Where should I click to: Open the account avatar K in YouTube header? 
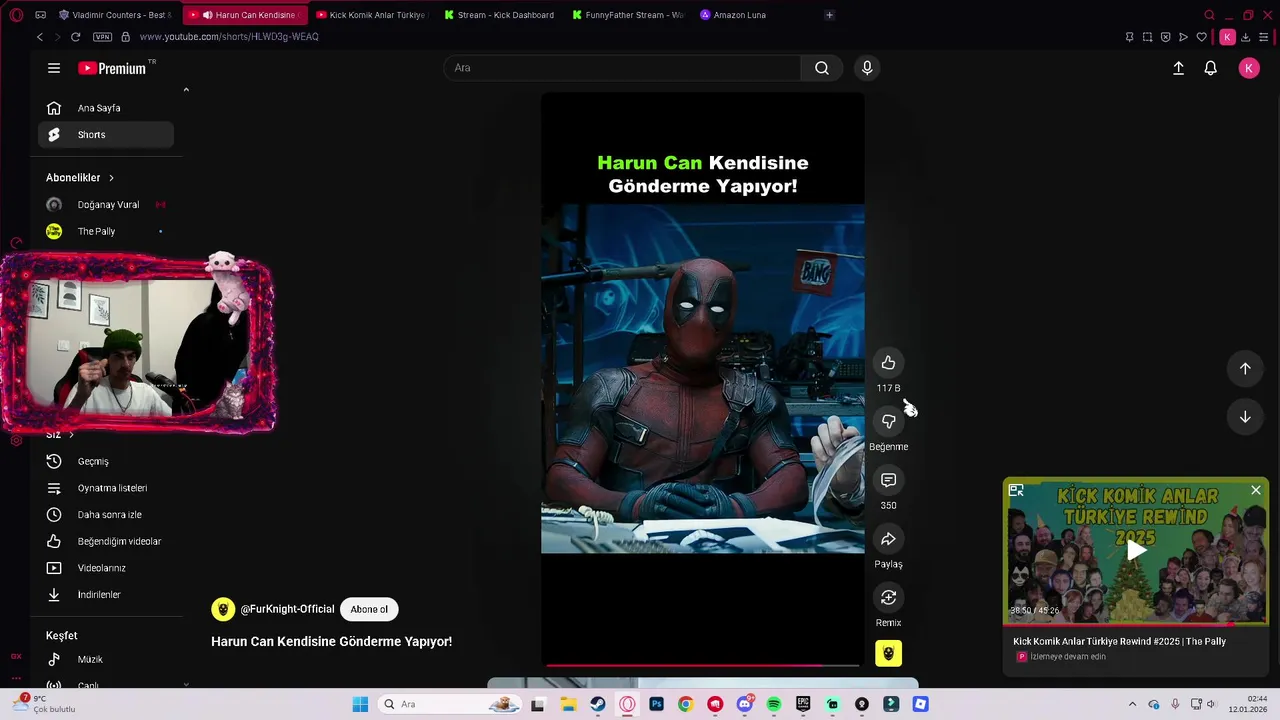click(1249, 68)
